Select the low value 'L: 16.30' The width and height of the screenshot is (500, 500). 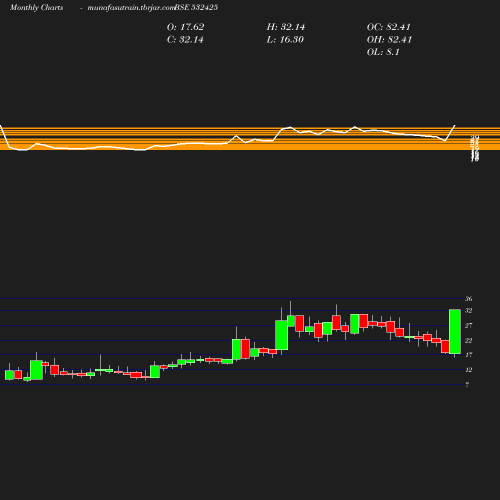click(285, 40)
